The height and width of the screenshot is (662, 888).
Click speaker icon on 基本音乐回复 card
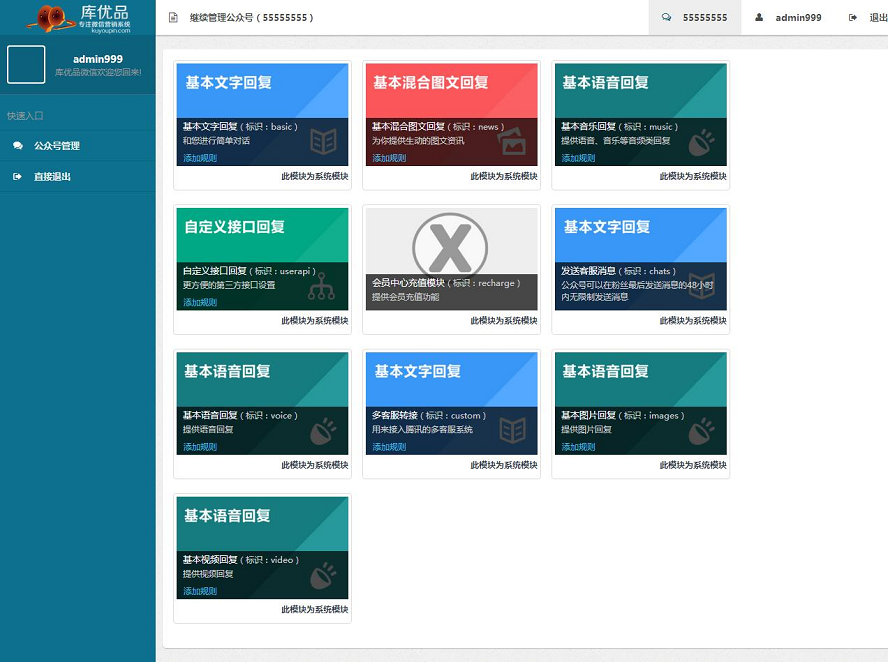702,141
